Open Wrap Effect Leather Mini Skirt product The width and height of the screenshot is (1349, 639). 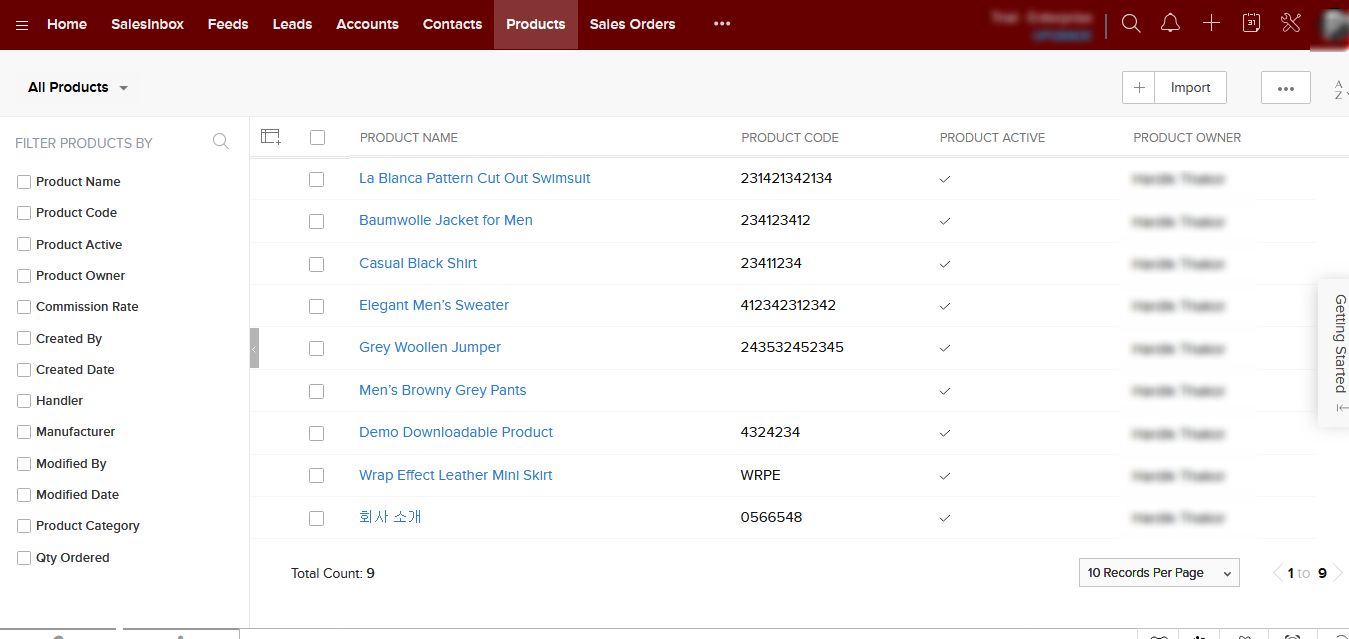click(x=455, y=475)
